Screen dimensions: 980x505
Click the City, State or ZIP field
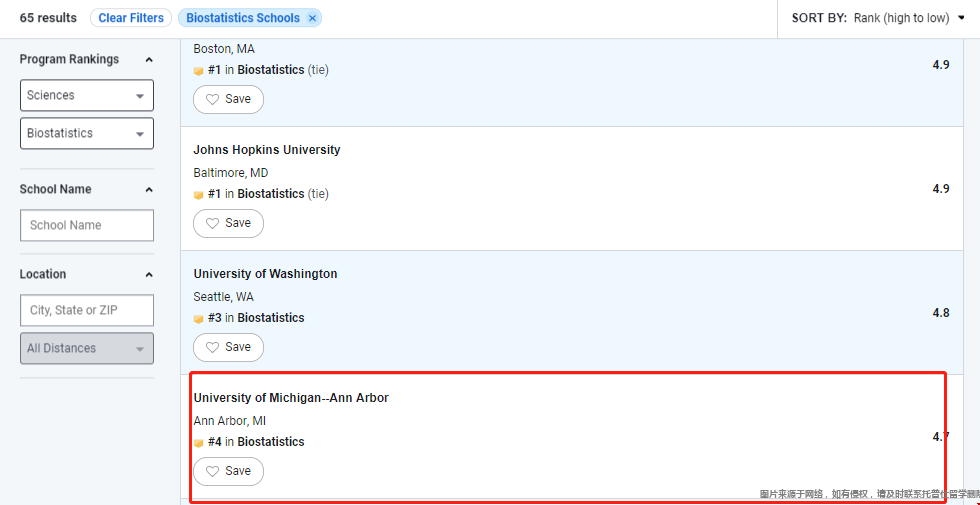87,311
